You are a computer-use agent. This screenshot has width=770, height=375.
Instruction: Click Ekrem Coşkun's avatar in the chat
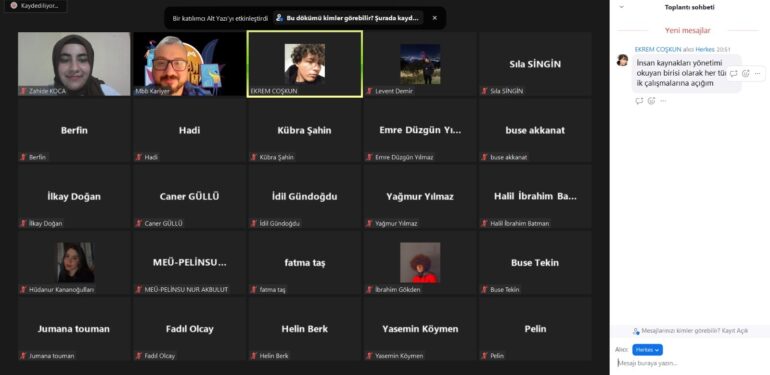click(x=623, y=60)
